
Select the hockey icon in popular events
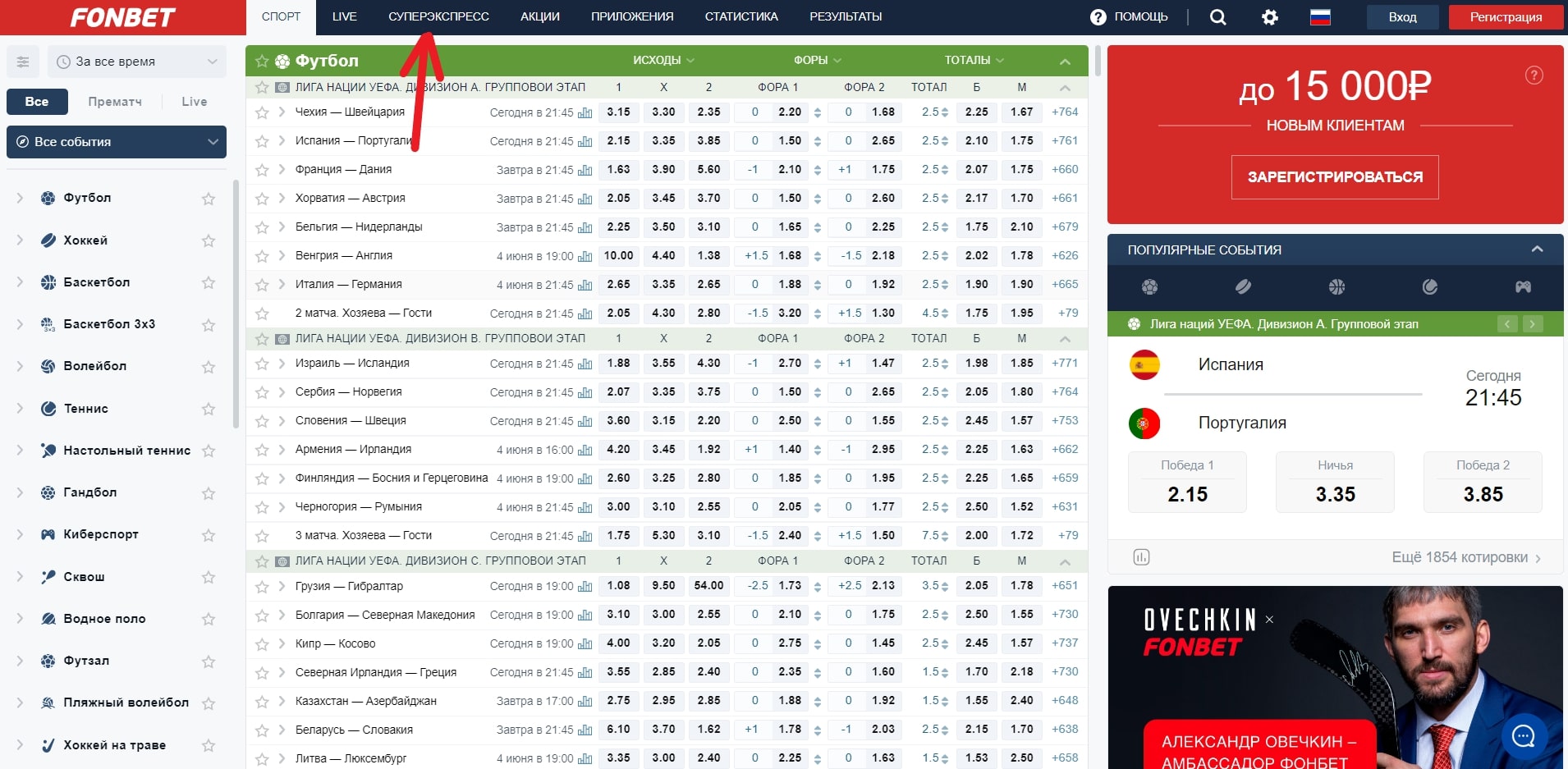(x=1243, y=286)
